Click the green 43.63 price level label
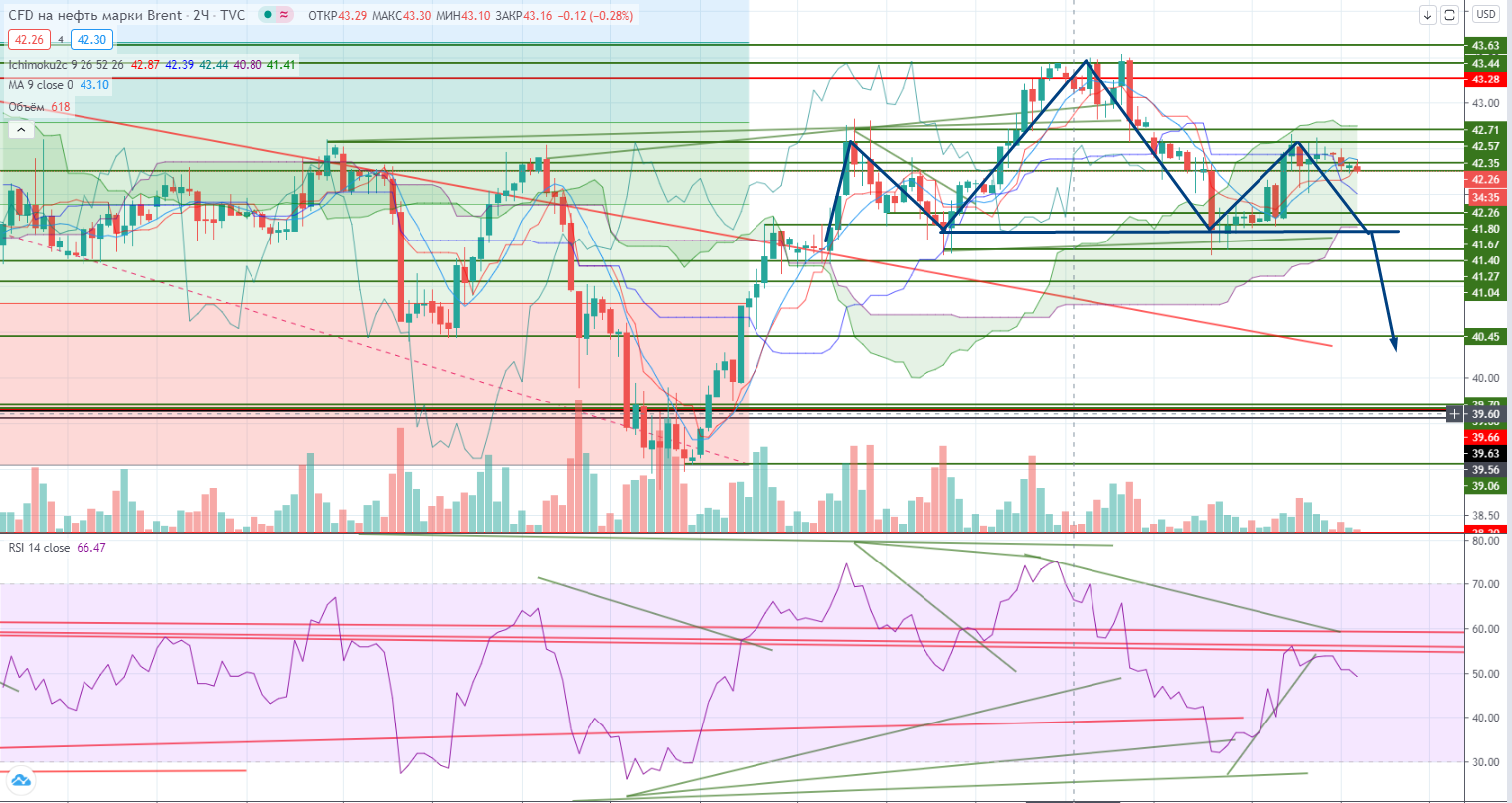 coord(1485,46)
